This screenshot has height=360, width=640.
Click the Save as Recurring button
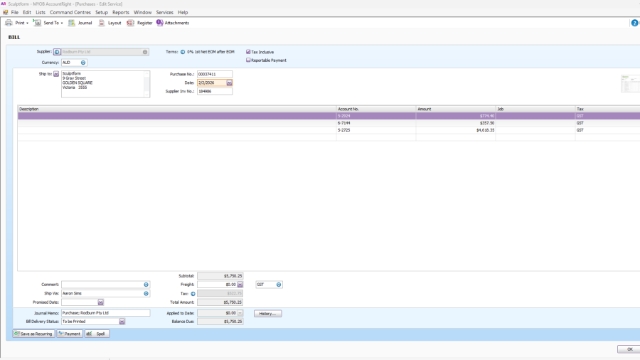point(33,334)
